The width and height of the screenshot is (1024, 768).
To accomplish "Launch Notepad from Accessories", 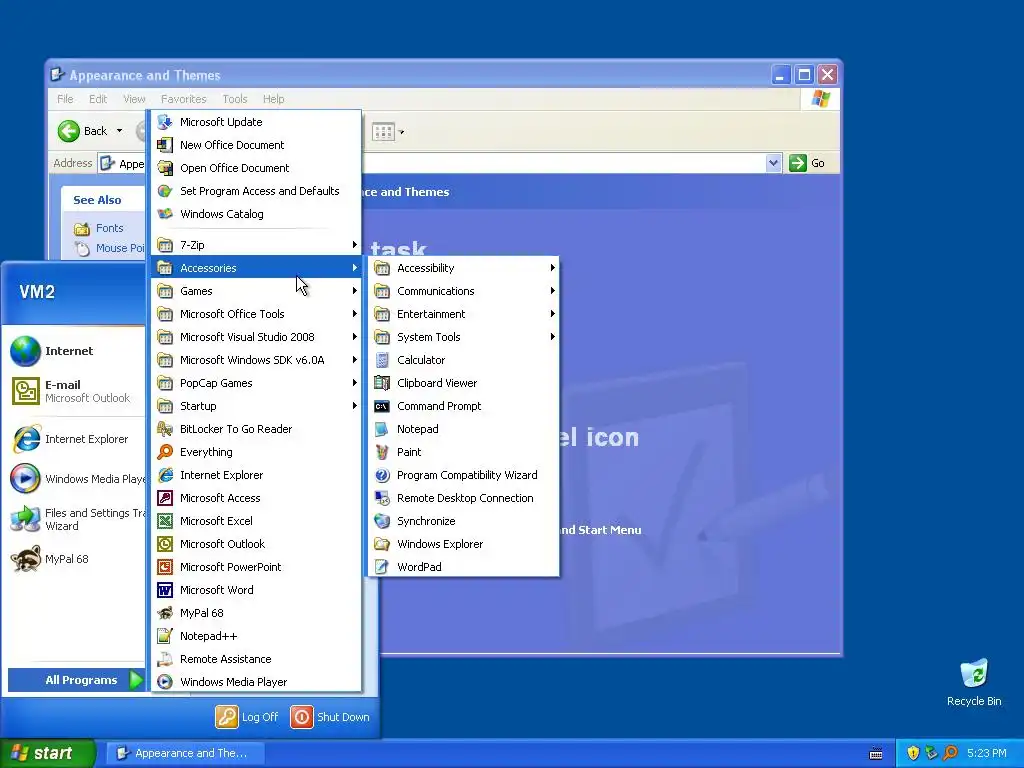I will point(463,429).
